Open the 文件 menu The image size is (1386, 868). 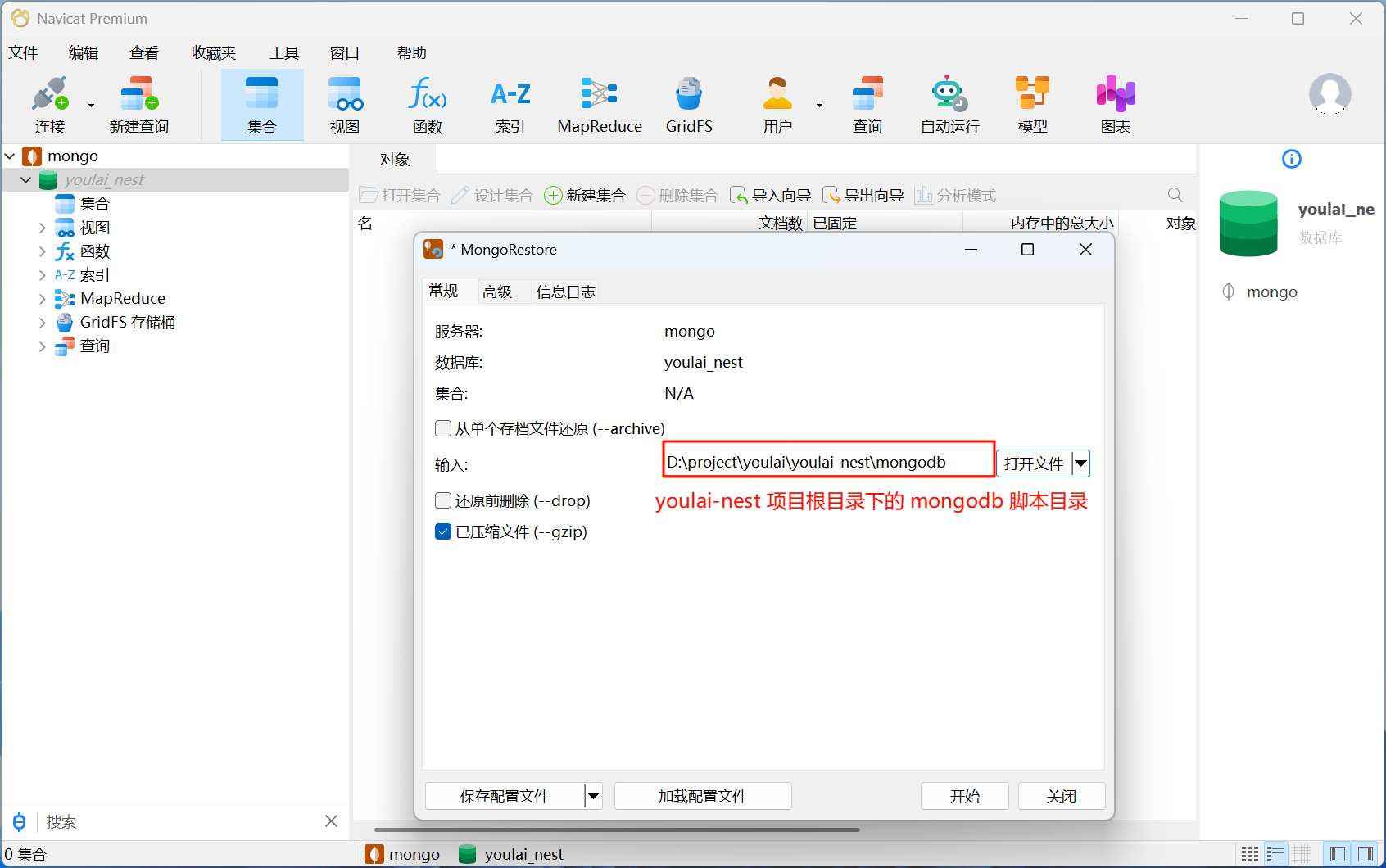tap(23, 52)
